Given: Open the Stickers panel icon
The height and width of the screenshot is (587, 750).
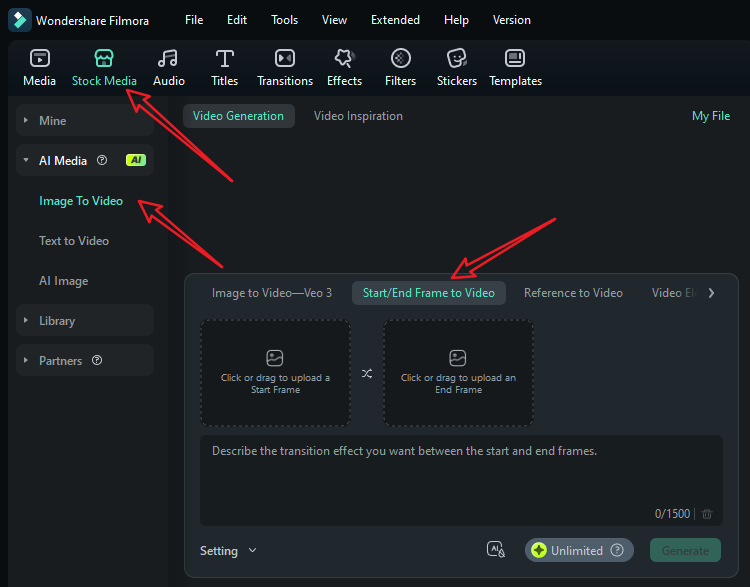Looking at the screenshot, I should (456, 58).
